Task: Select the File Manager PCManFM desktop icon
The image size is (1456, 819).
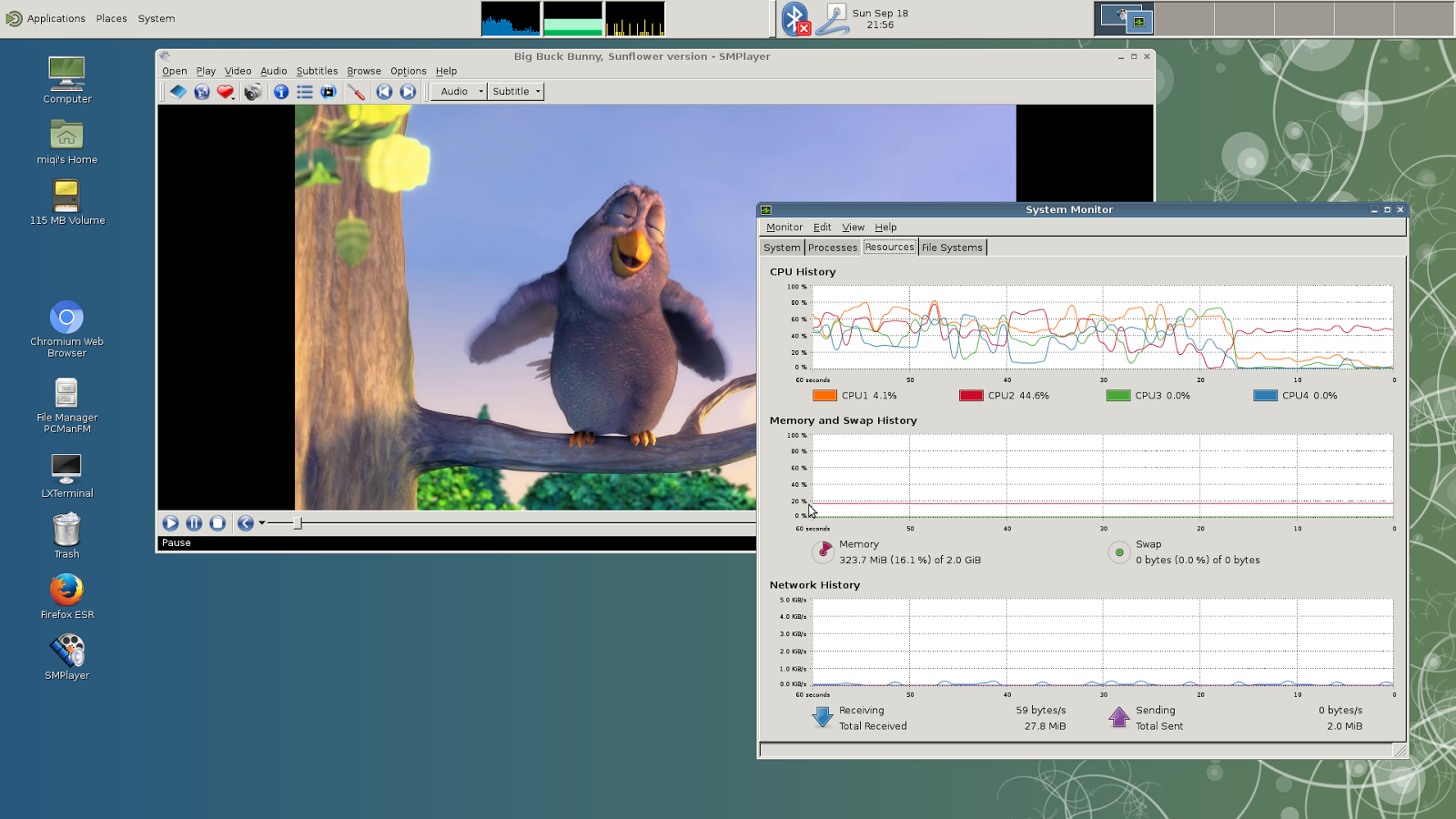Action: click(67, 406)
